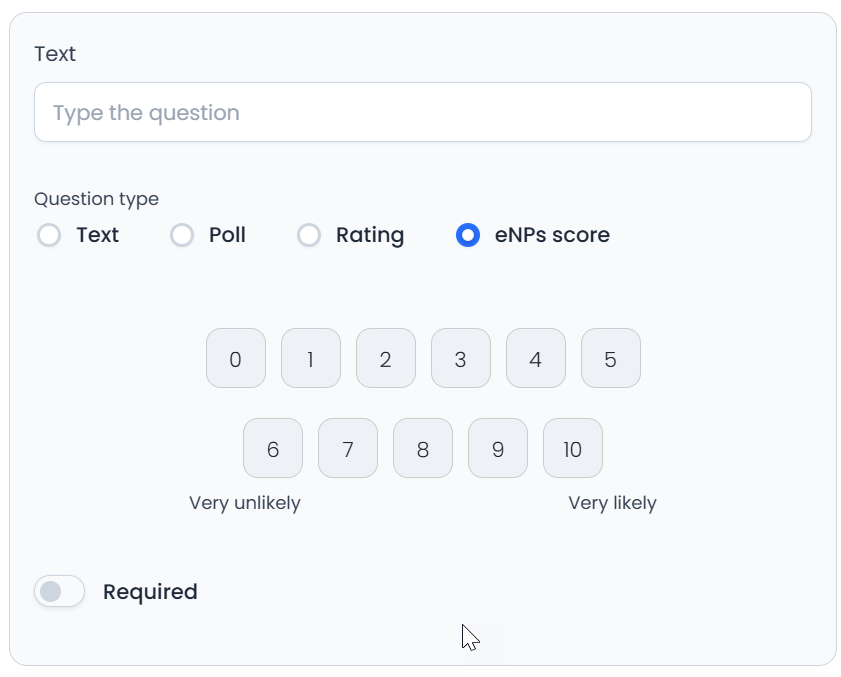Screen dimensions: 841x677
Task: Click the score 3 button
Action: pos(461,358)
